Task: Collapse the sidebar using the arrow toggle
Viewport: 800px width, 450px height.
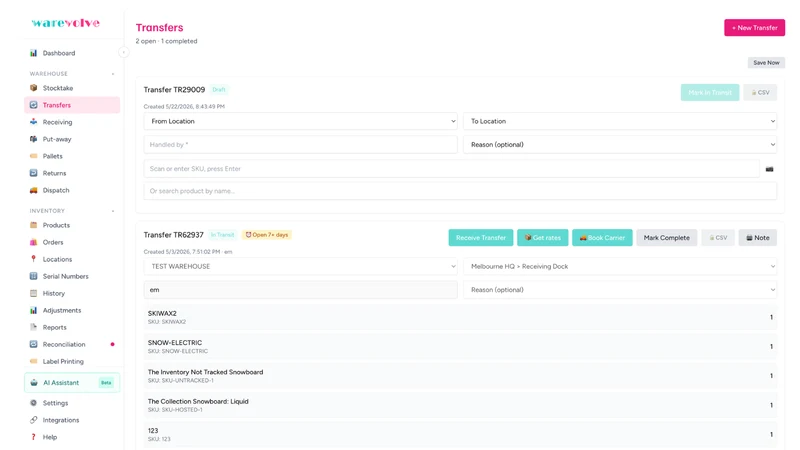Action: (x=123, y=52)
